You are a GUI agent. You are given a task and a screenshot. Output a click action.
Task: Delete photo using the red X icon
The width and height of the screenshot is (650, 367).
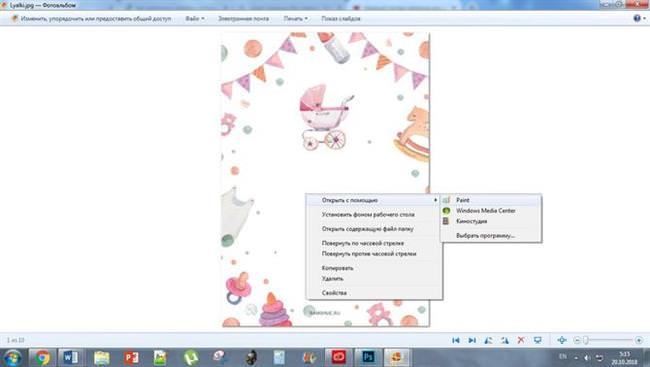pos(521,340)
